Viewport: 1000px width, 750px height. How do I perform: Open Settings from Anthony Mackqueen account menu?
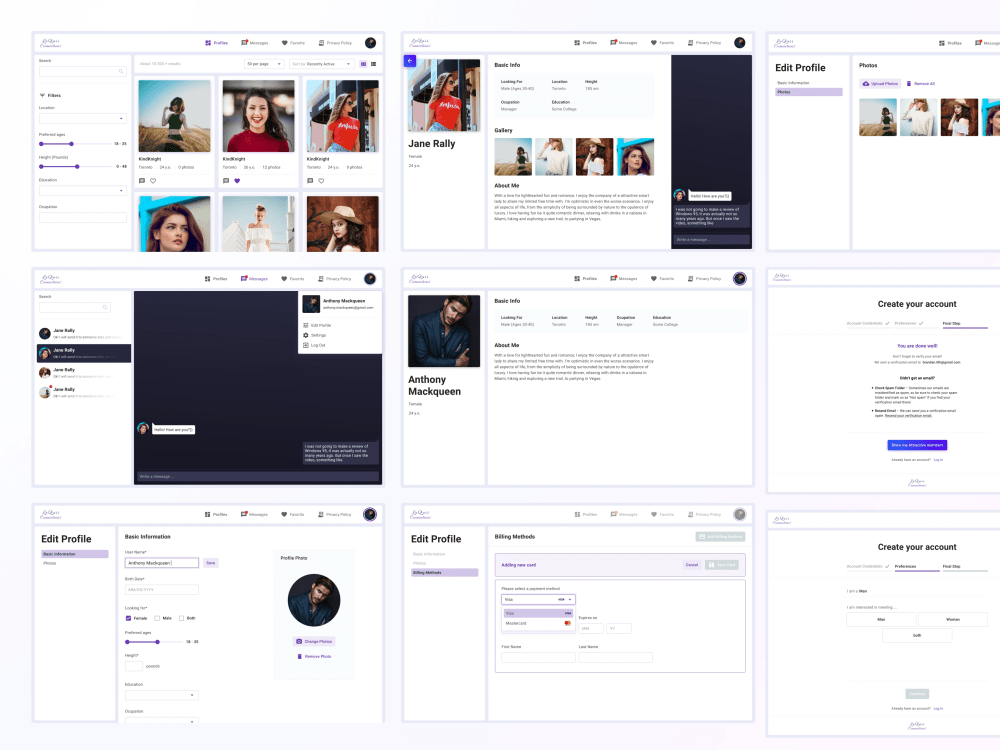coord(315,335)
